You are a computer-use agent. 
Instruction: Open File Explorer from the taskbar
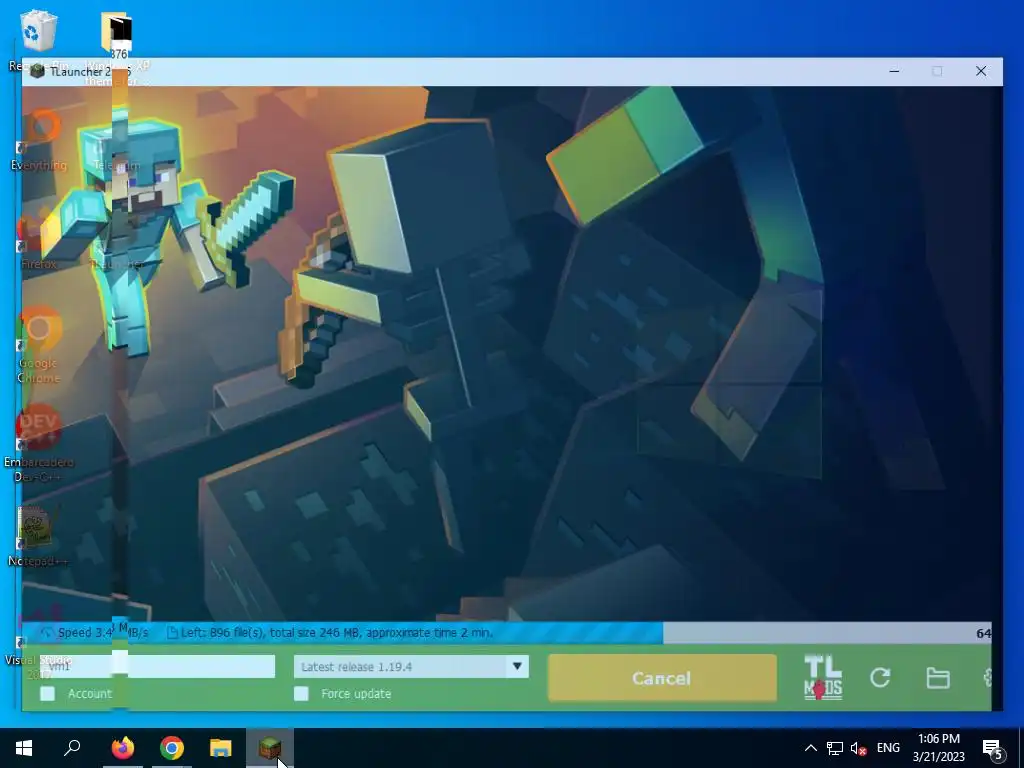pyautogui.click(x=221, y=748)
